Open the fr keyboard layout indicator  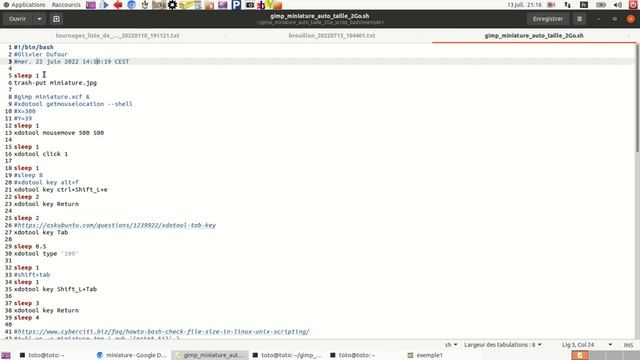[584, 5]
